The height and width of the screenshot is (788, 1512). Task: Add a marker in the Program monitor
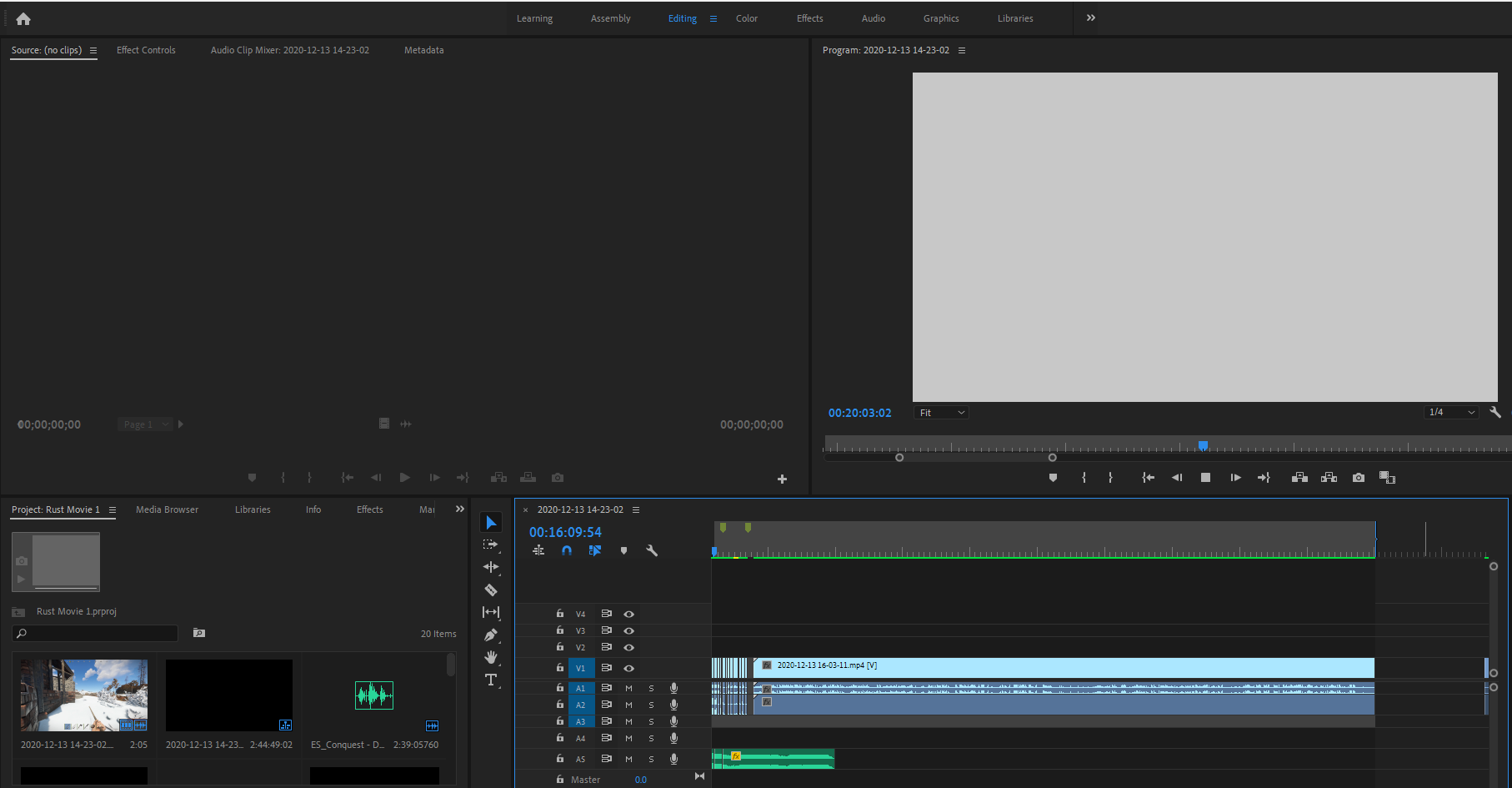[x=1053, y=477]
